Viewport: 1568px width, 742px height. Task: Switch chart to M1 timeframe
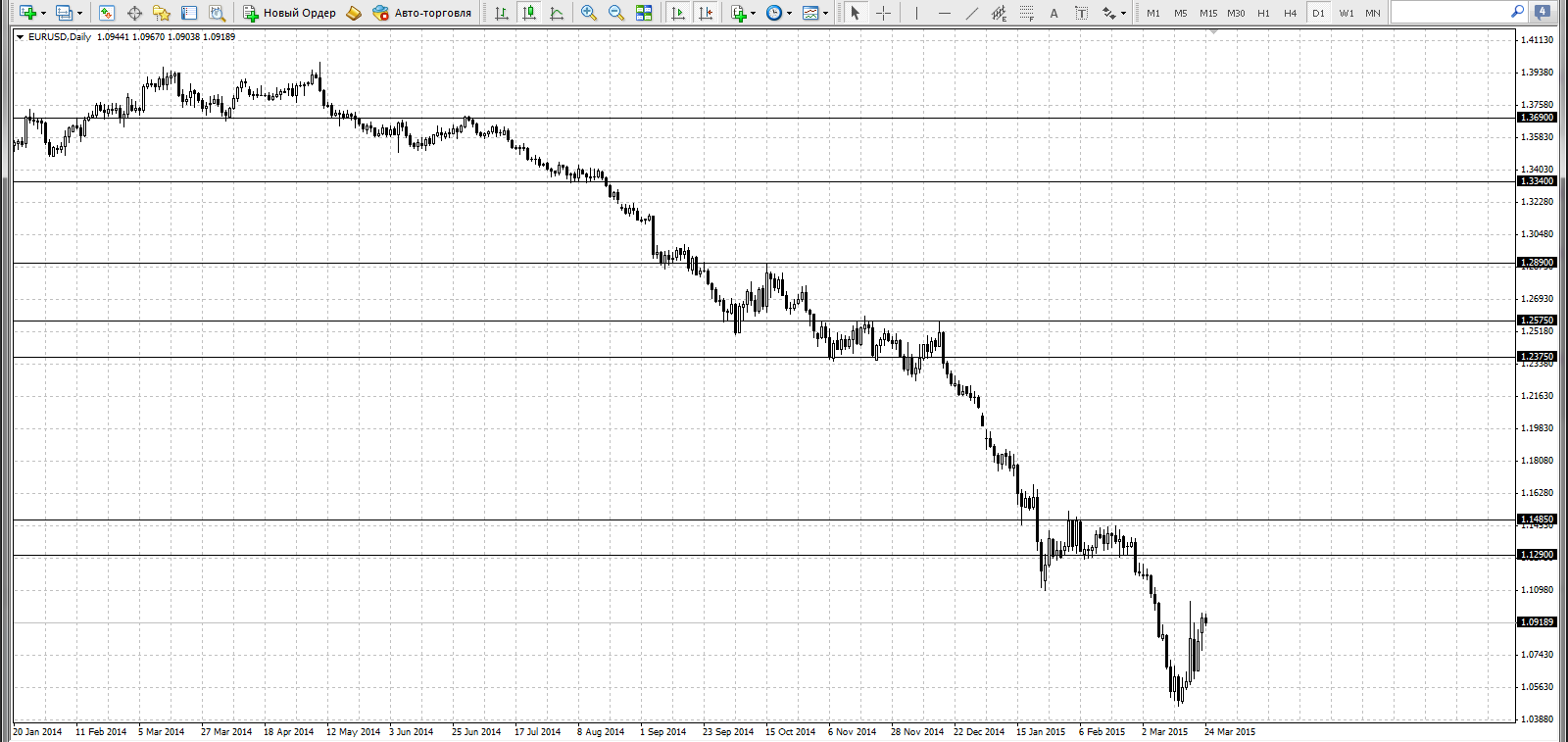coord(1153,13)
